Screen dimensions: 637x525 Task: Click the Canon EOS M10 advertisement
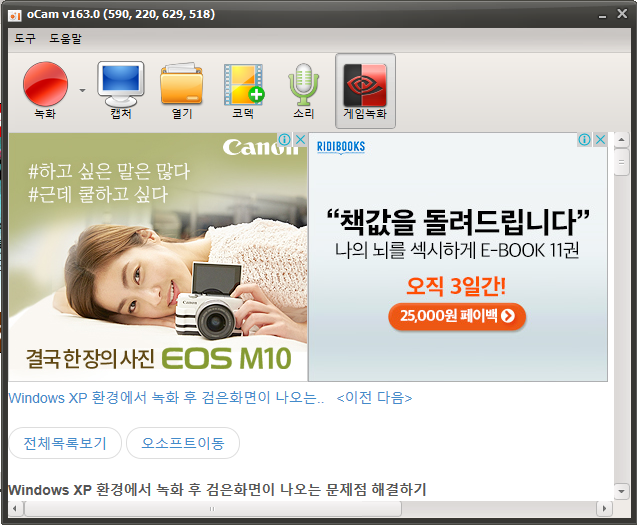click(x=158, y=257)
